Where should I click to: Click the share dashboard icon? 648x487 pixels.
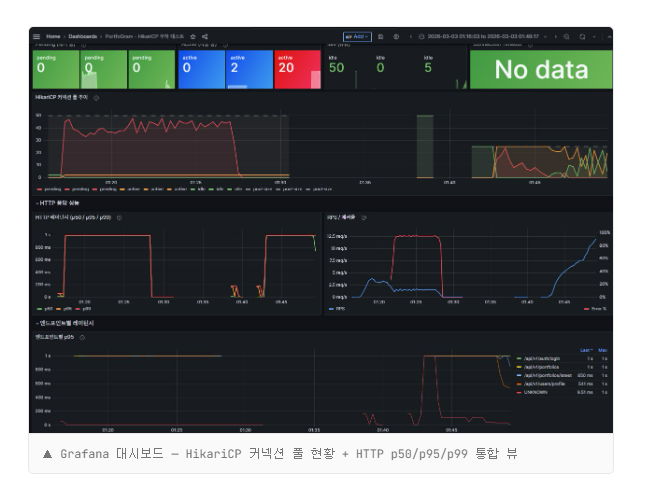pos(205,36)
